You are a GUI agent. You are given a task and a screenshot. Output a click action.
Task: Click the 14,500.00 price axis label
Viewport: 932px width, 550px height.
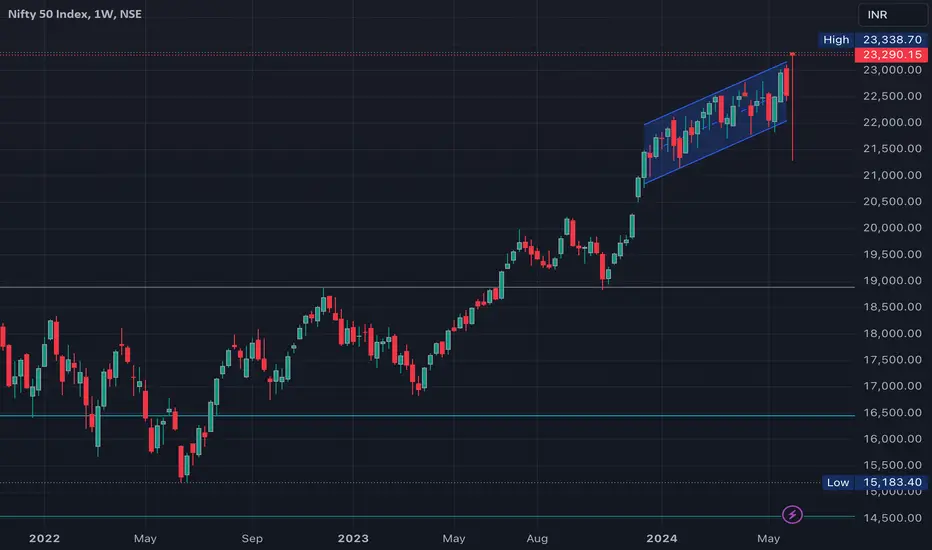pos(892,517)
